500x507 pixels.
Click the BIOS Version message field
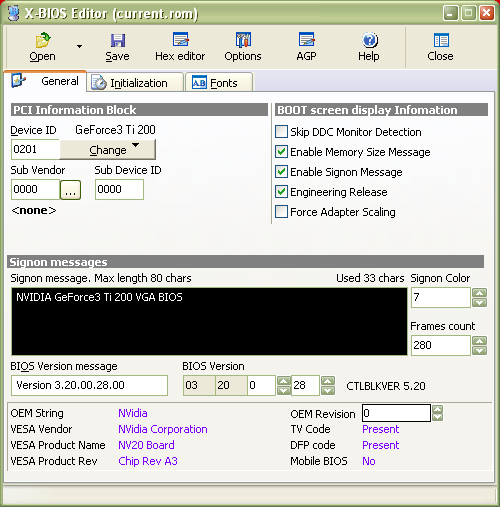(x=89, y=385)
